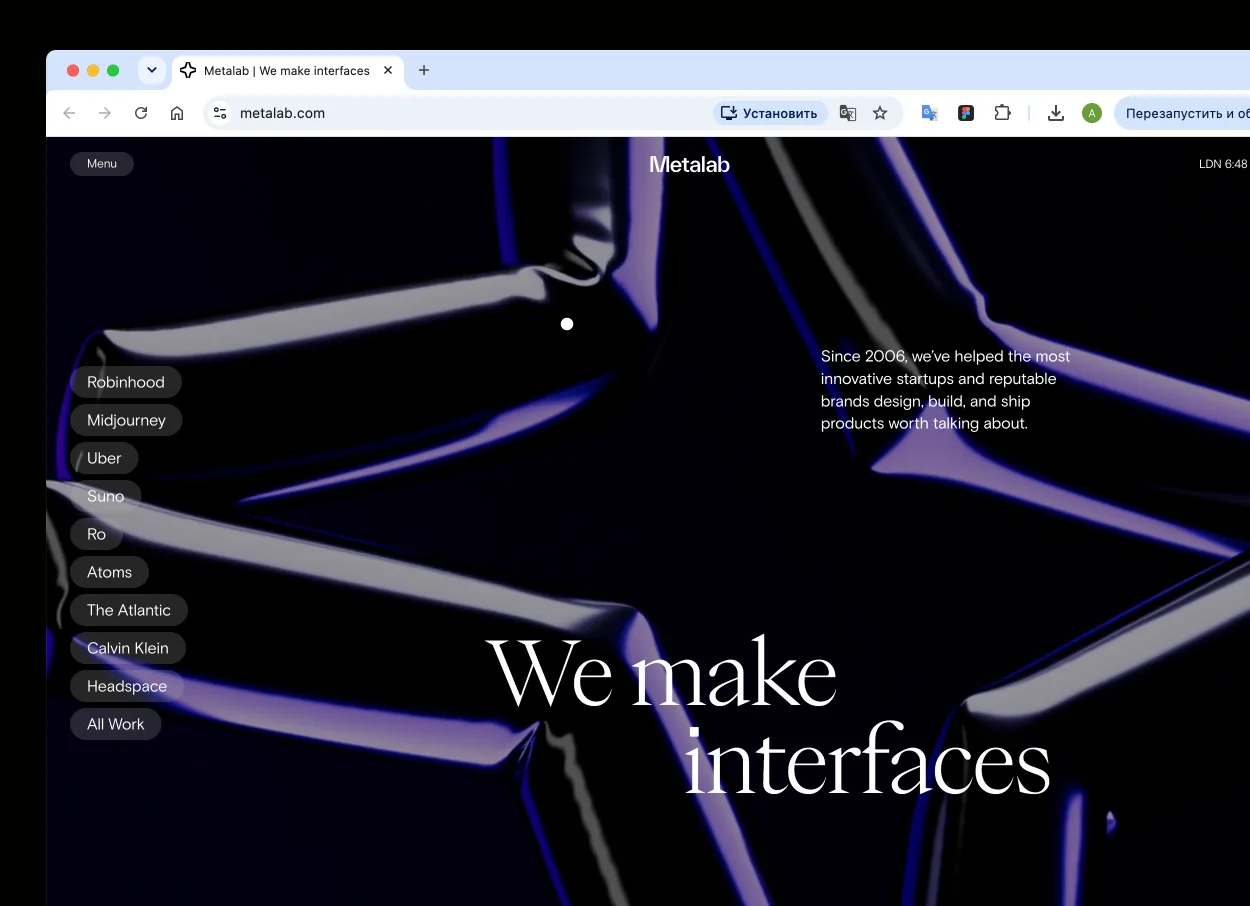Open the Ro project
The width and height of the screenshot is (1250, 906).
[x=97, y=534]
